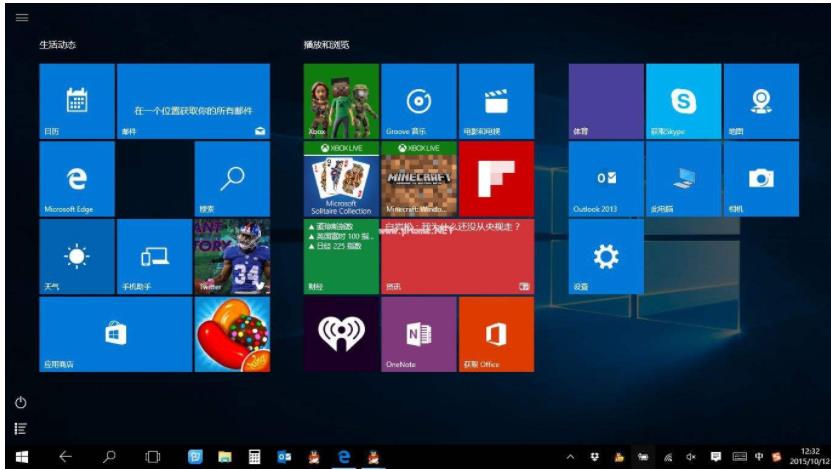Go back with the taskbar back arrow
The width and height of the screenshot is (831, 470).
(x=65, y=457)
